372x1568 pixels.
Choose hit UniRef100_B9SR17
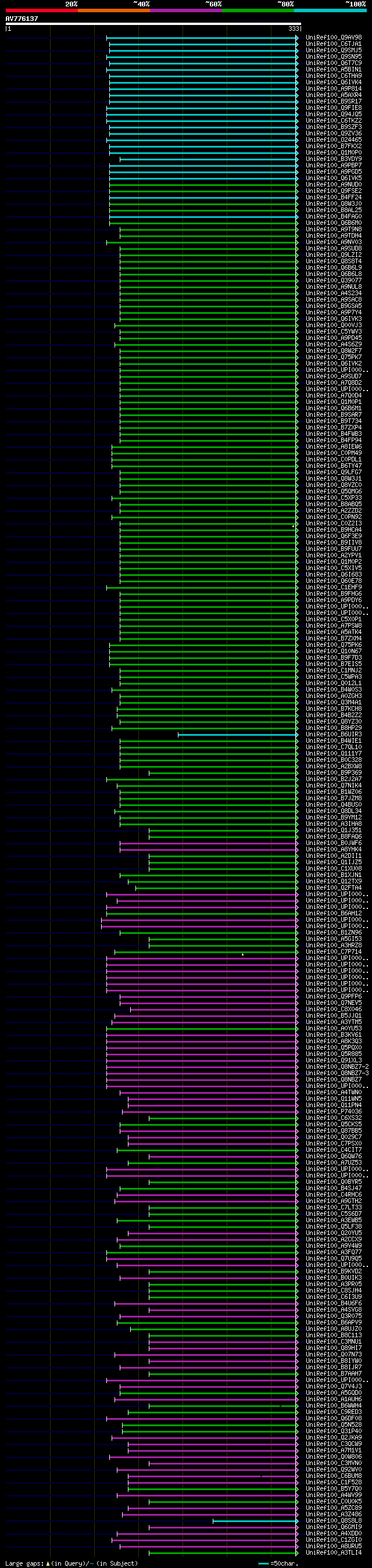tap(334, 102)
